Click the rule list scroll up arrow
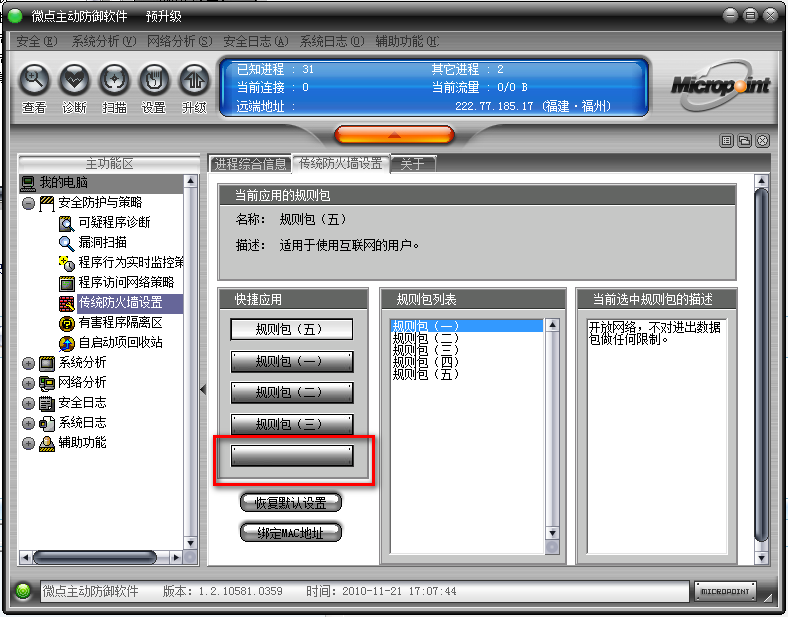 pos(552,325)
